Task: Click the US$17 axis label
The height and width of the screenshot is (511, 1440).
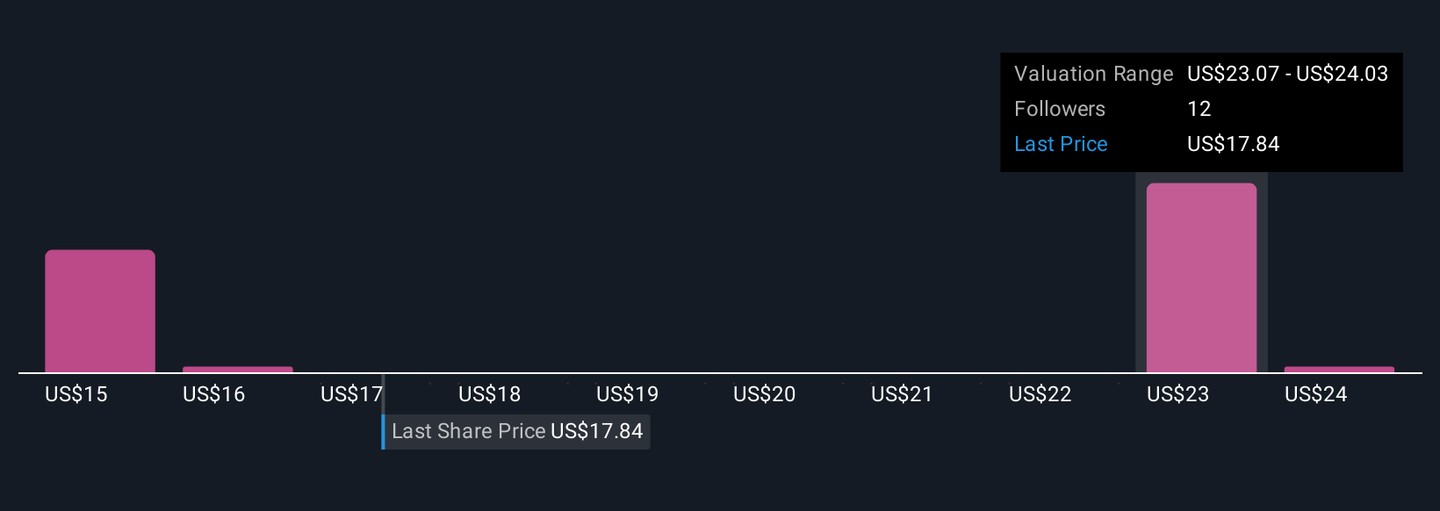Action: point(351,395)
